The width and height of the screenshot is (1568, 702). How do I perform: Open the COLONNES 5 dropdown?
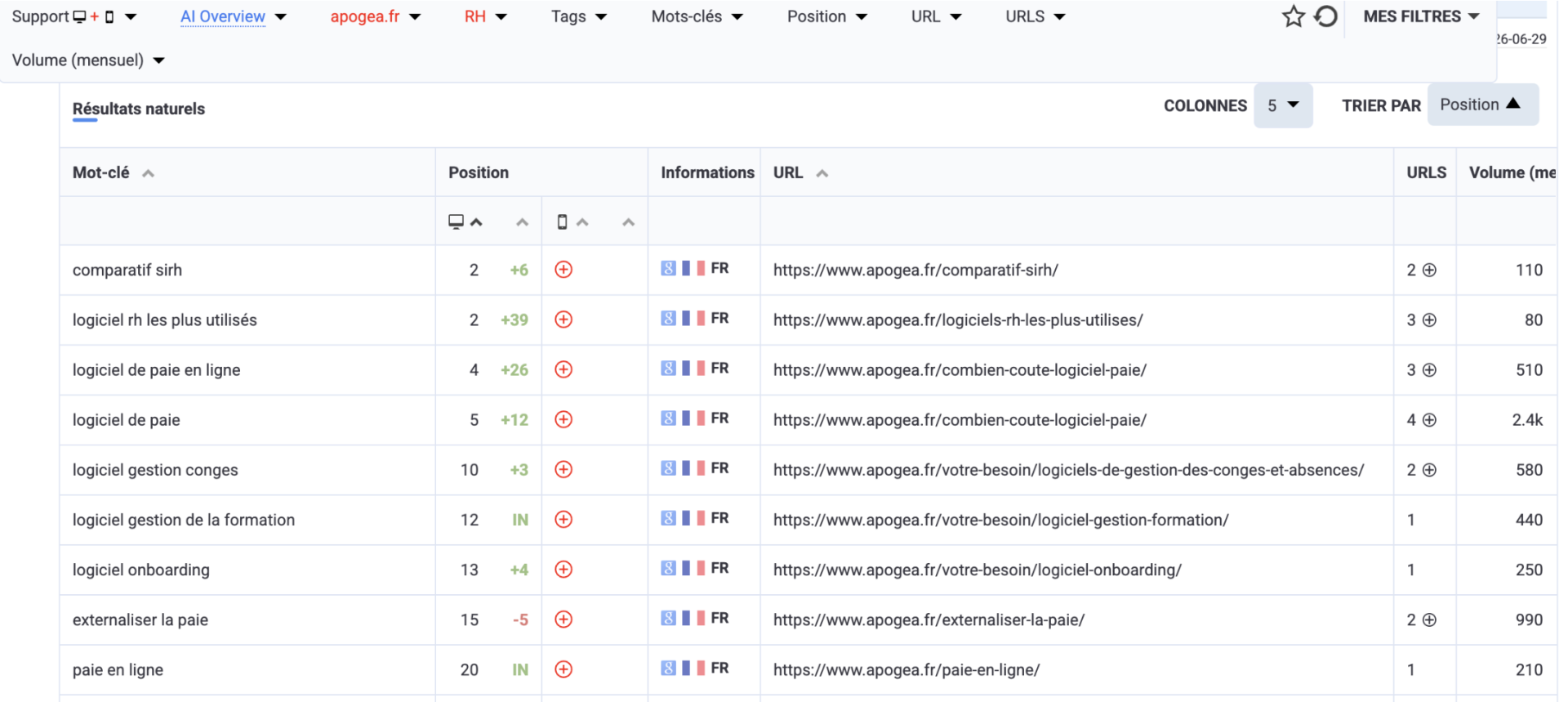tap(1283, 105)
